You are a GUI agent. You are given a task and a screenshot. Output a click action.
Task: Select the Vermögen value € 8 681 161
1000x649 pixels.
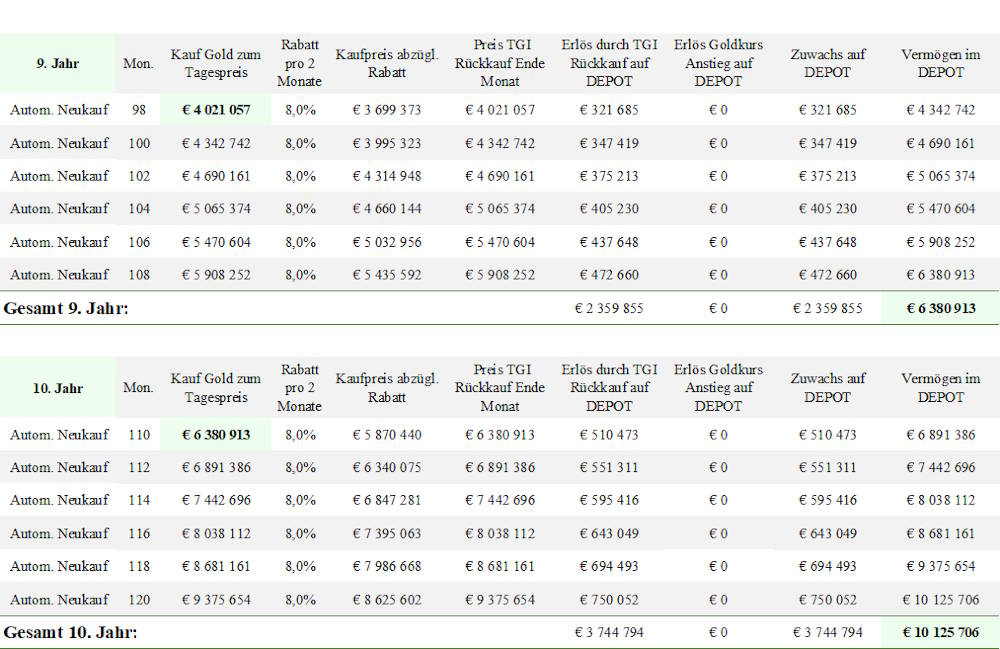[x=941, y=533]
